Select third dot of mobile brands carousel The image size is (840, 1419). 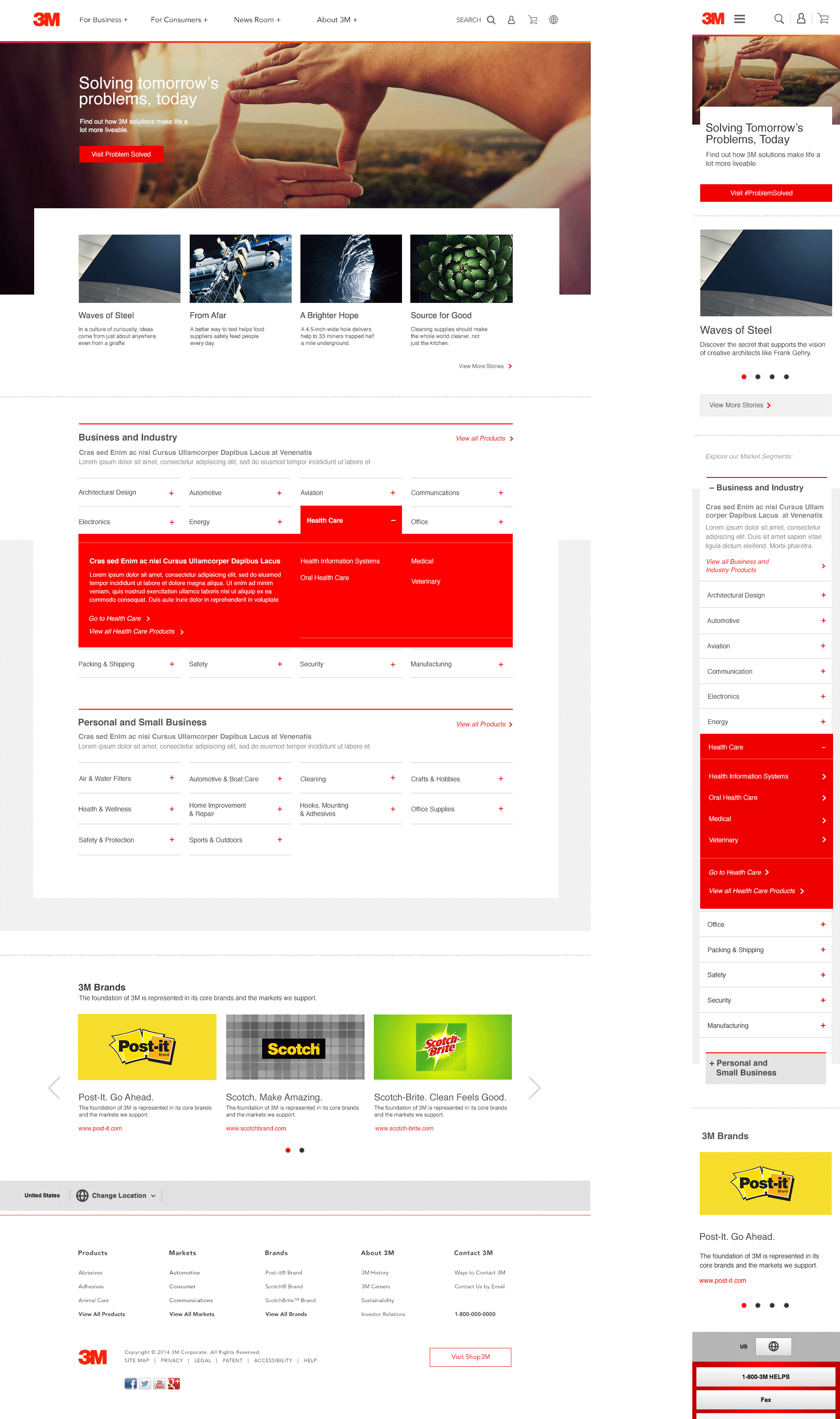coord(772,1305)
